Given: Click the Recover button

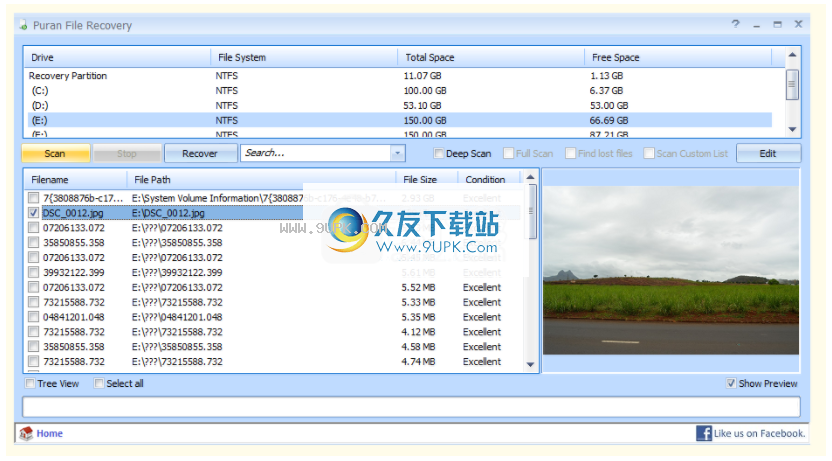Looking at the screenshot, I should pos(200,153).
